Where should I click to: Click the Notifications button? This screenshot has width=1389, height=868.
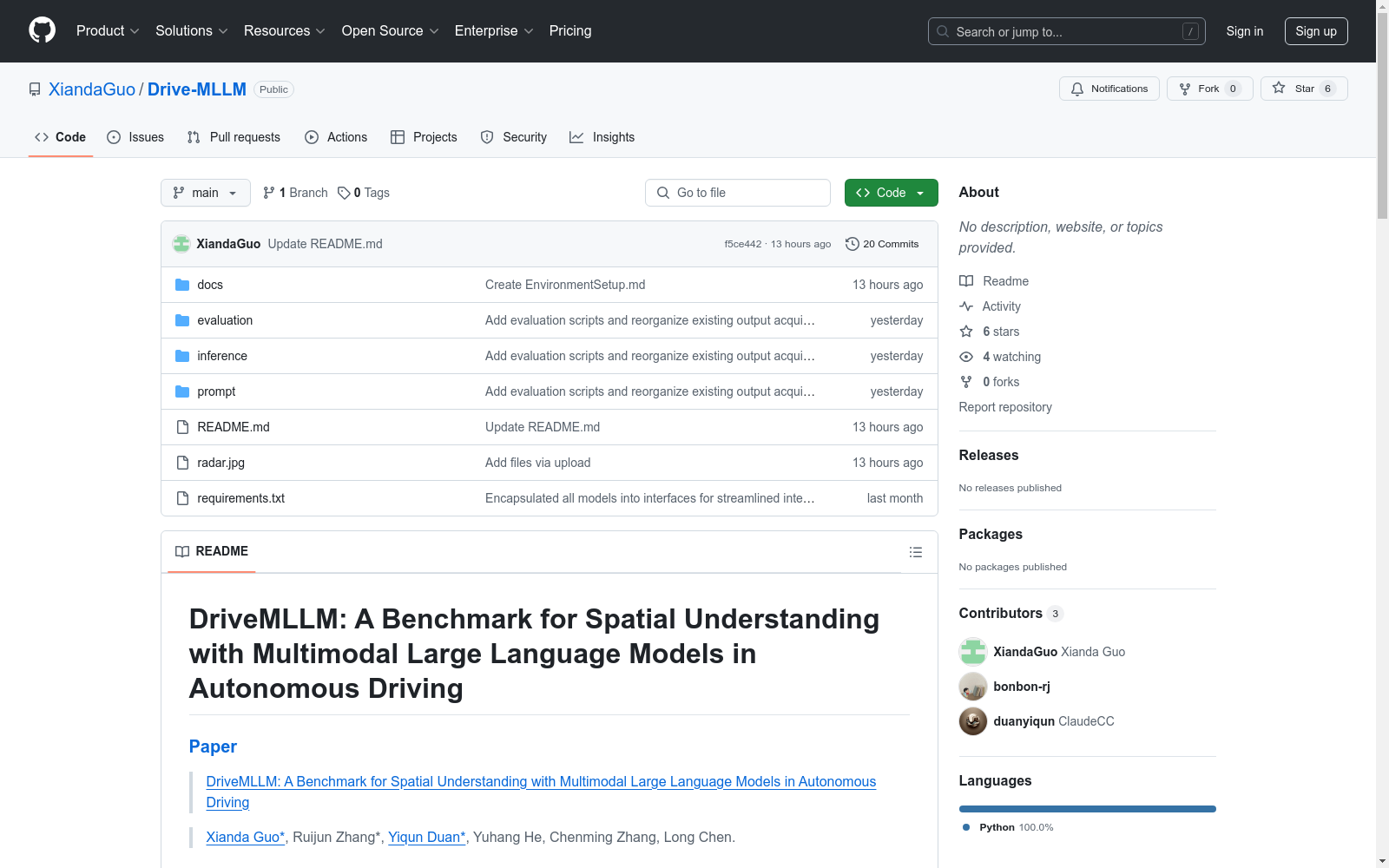tap(1109, 89)
